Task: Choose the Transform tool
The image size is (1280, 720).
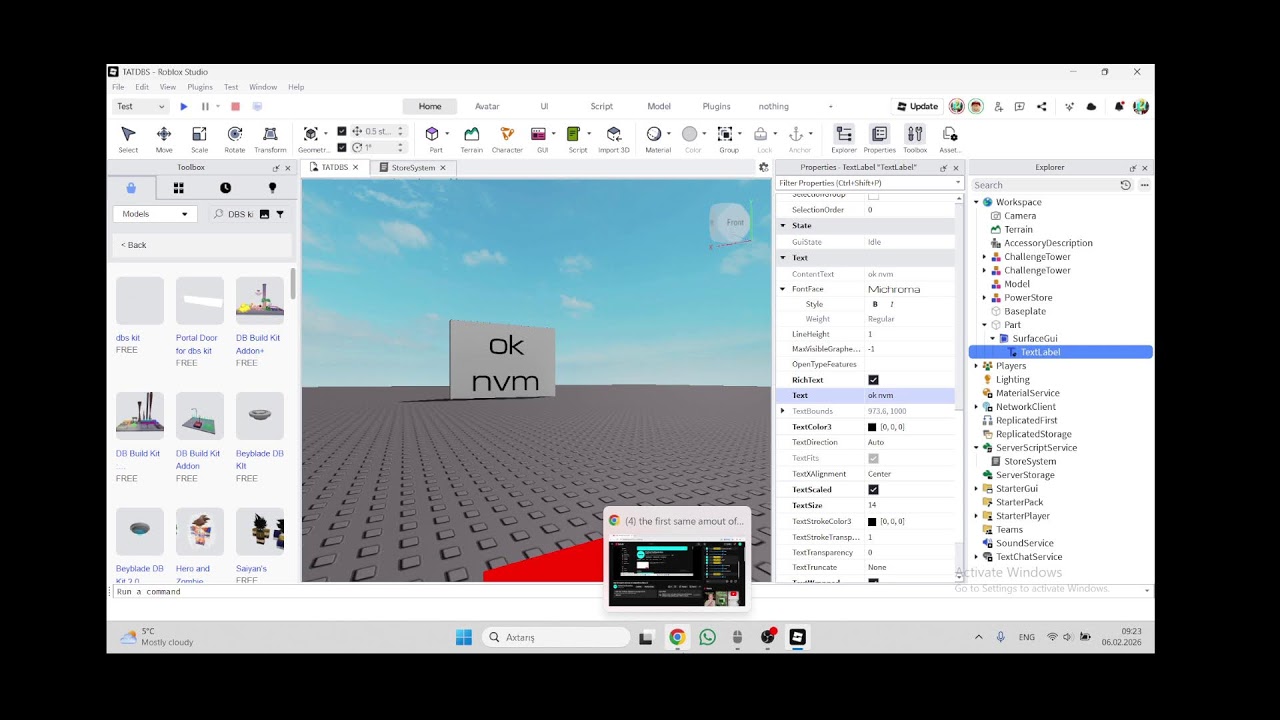Action: [x=270, y=139]
